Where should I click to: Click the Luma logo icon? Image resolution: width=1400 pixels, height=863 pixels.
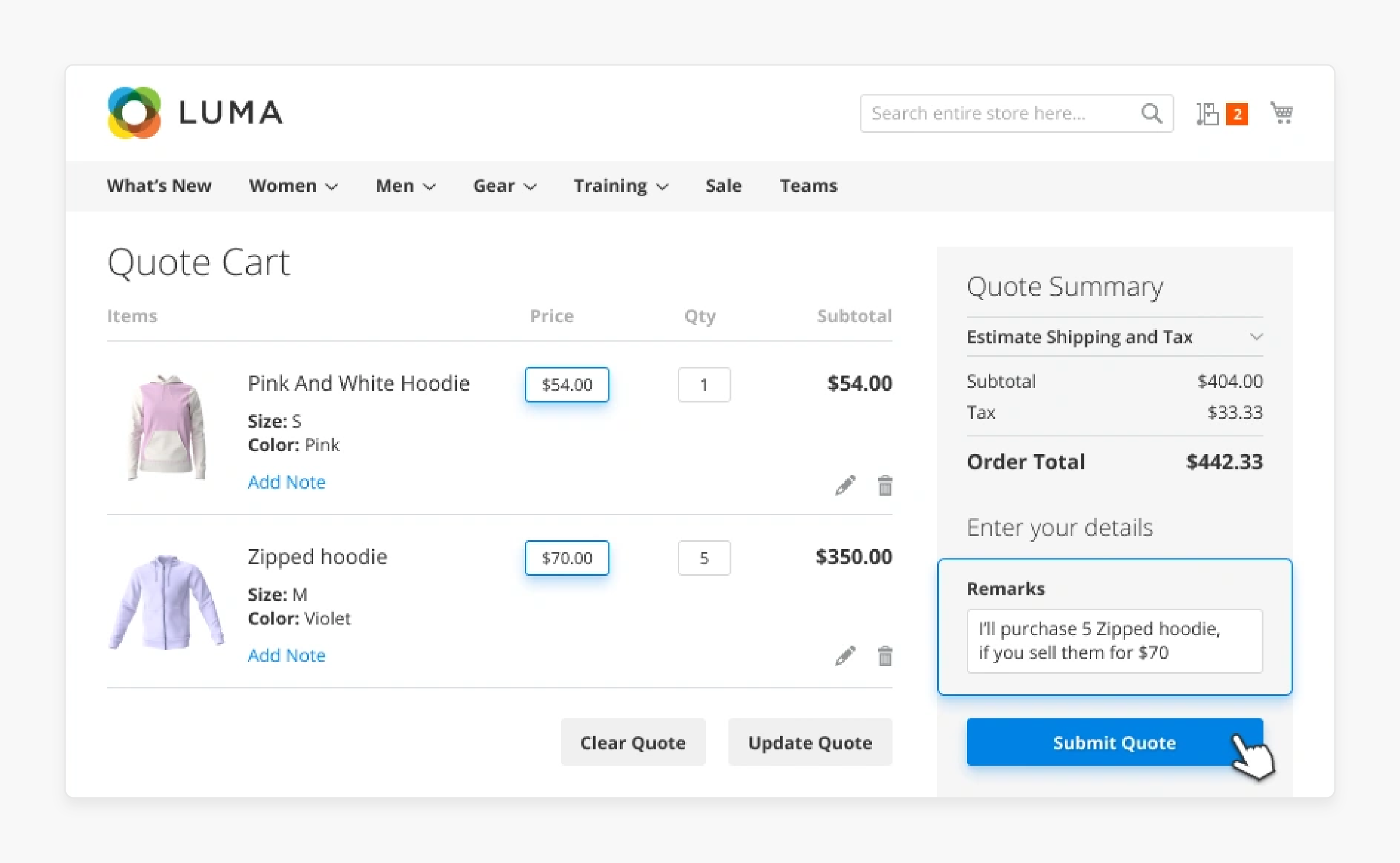pos(134,112)
